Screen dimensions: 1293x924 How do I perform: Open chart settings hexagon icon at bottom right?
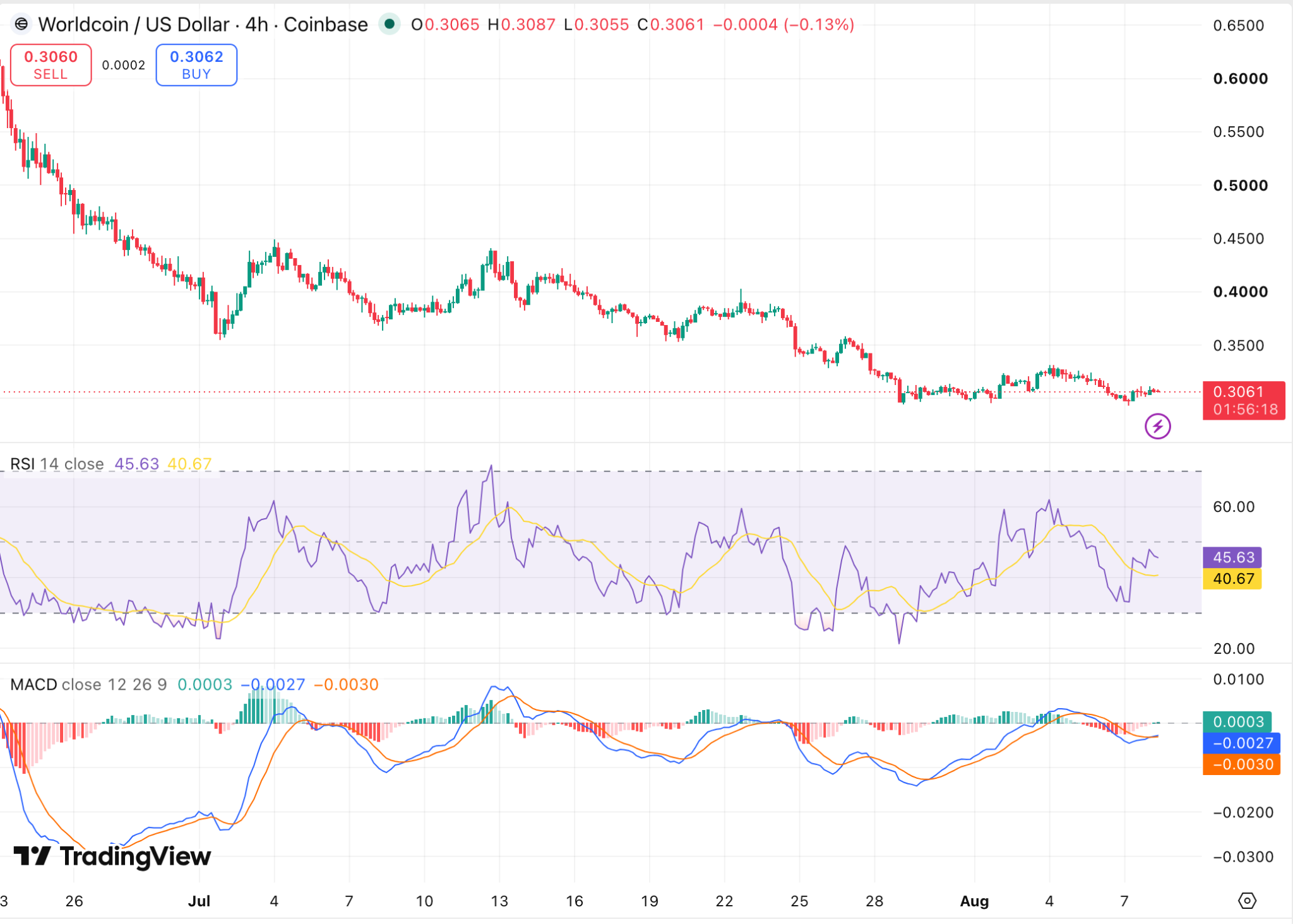[x=1247, y=901]
